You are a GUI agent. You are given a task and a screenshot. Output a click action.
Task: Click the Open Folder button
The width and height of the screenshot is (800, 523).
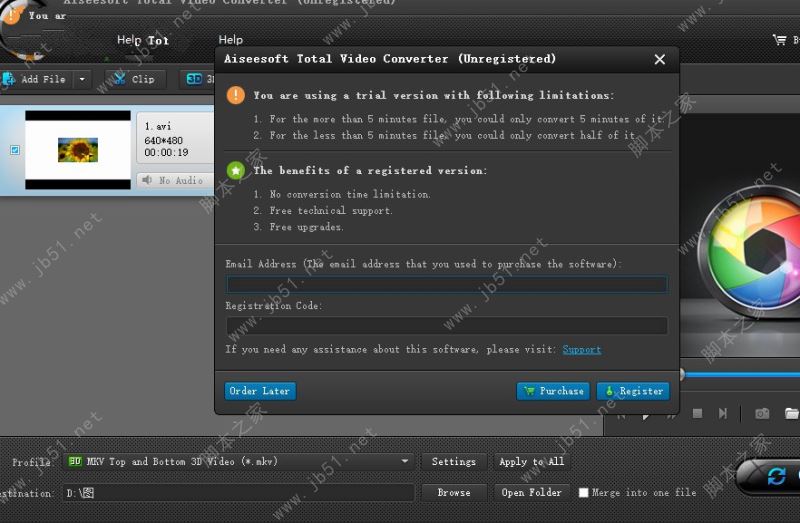(532, 493)
